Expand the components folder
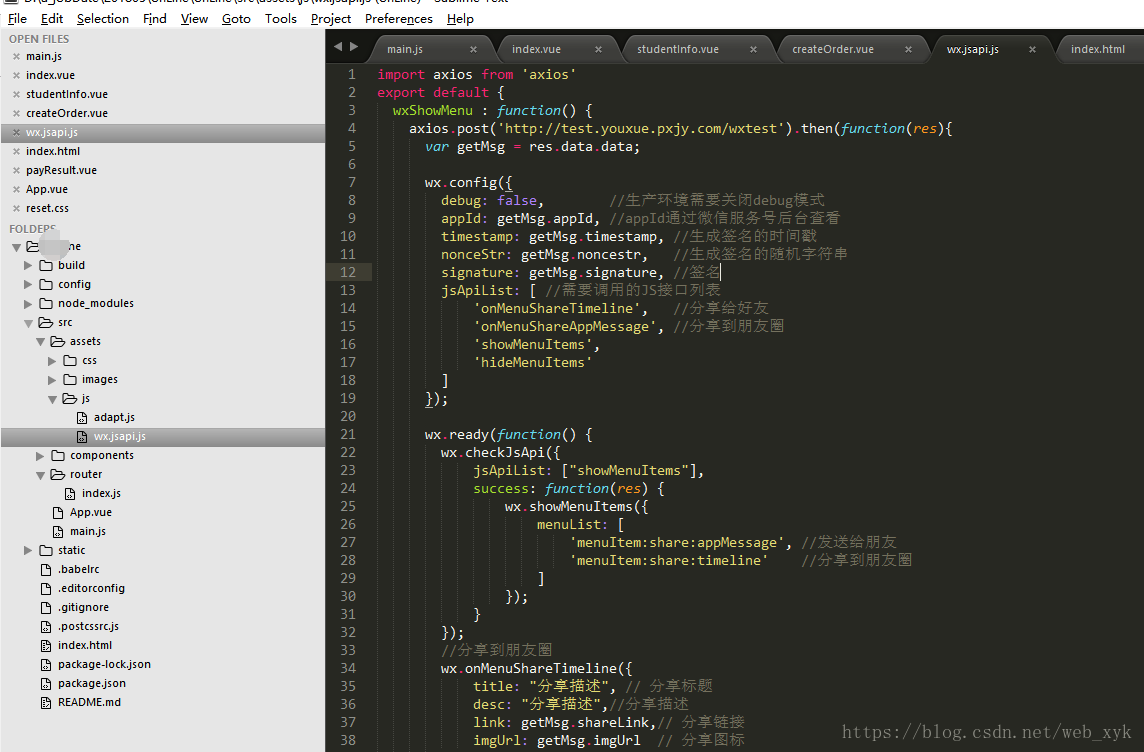This screenshot has height=752, width=1144. click(40, 456)
